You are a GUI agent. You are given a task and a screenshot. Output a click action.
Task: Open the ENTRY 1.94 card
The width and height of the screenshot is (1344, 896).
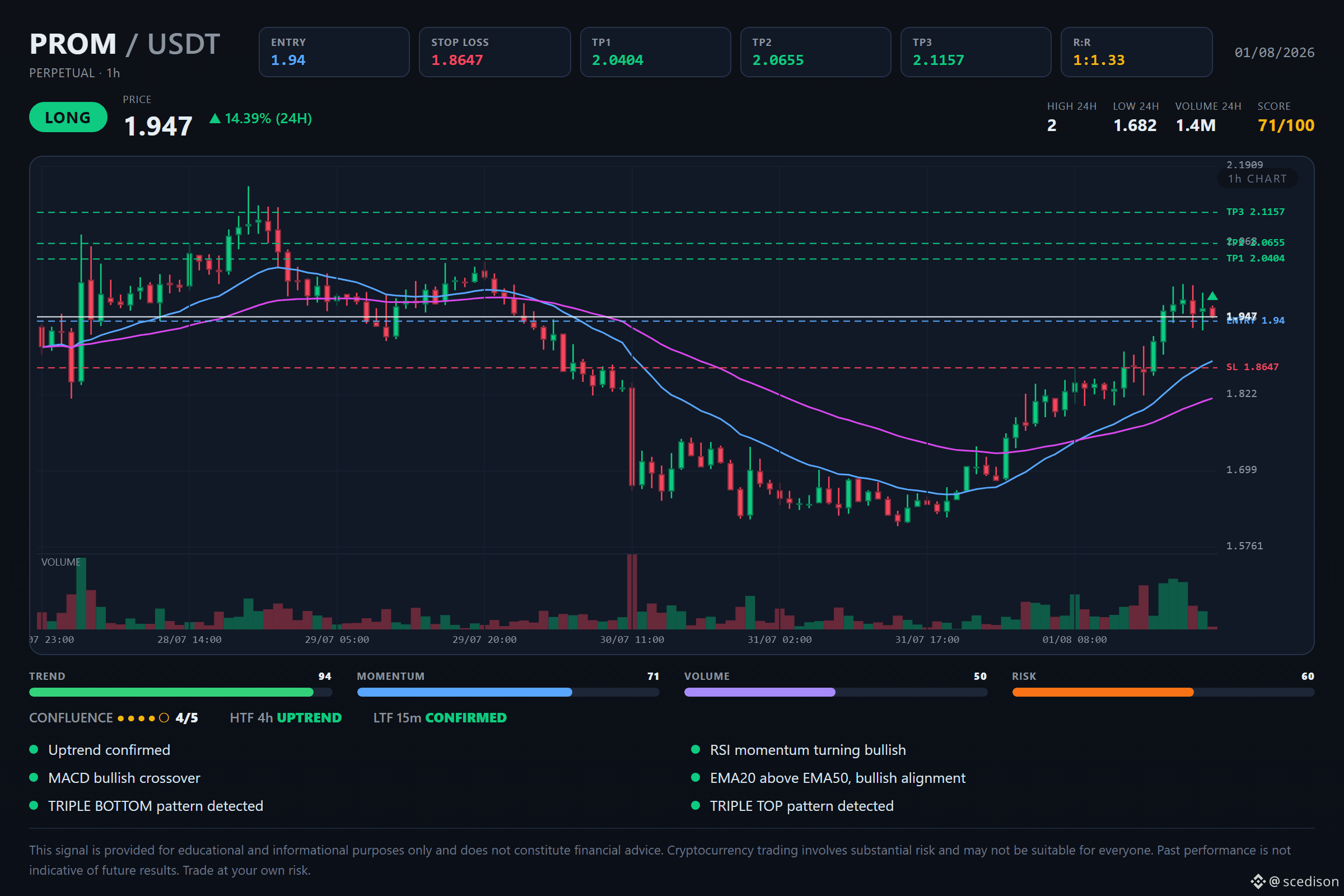[334, 52]
